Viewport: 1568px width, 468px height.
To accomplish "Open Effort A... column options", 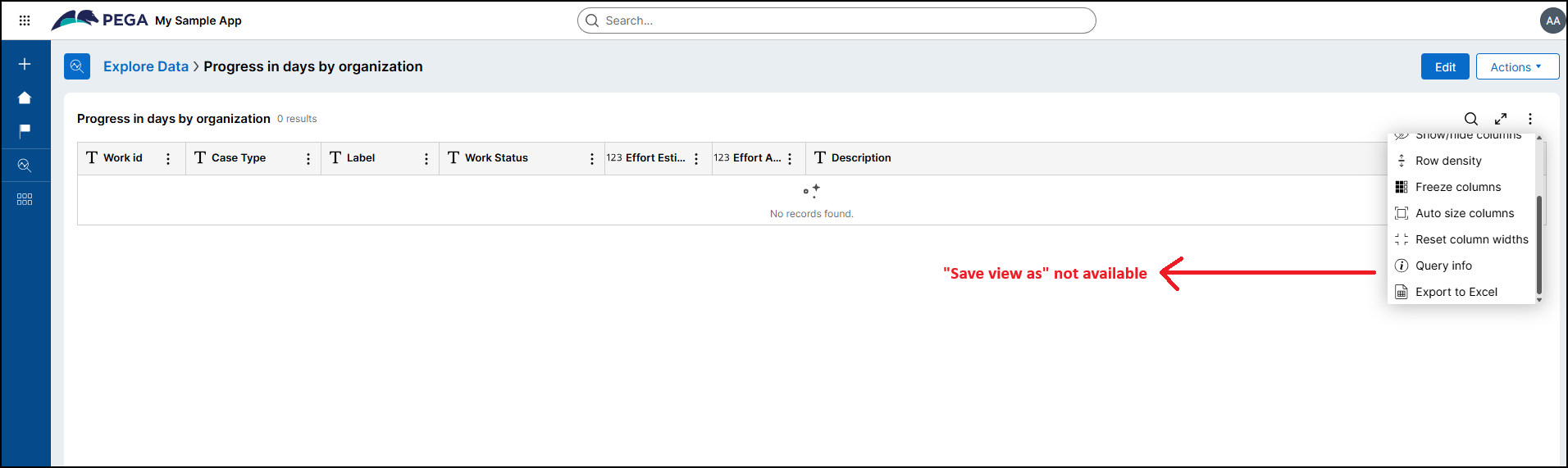I will 790,159.
